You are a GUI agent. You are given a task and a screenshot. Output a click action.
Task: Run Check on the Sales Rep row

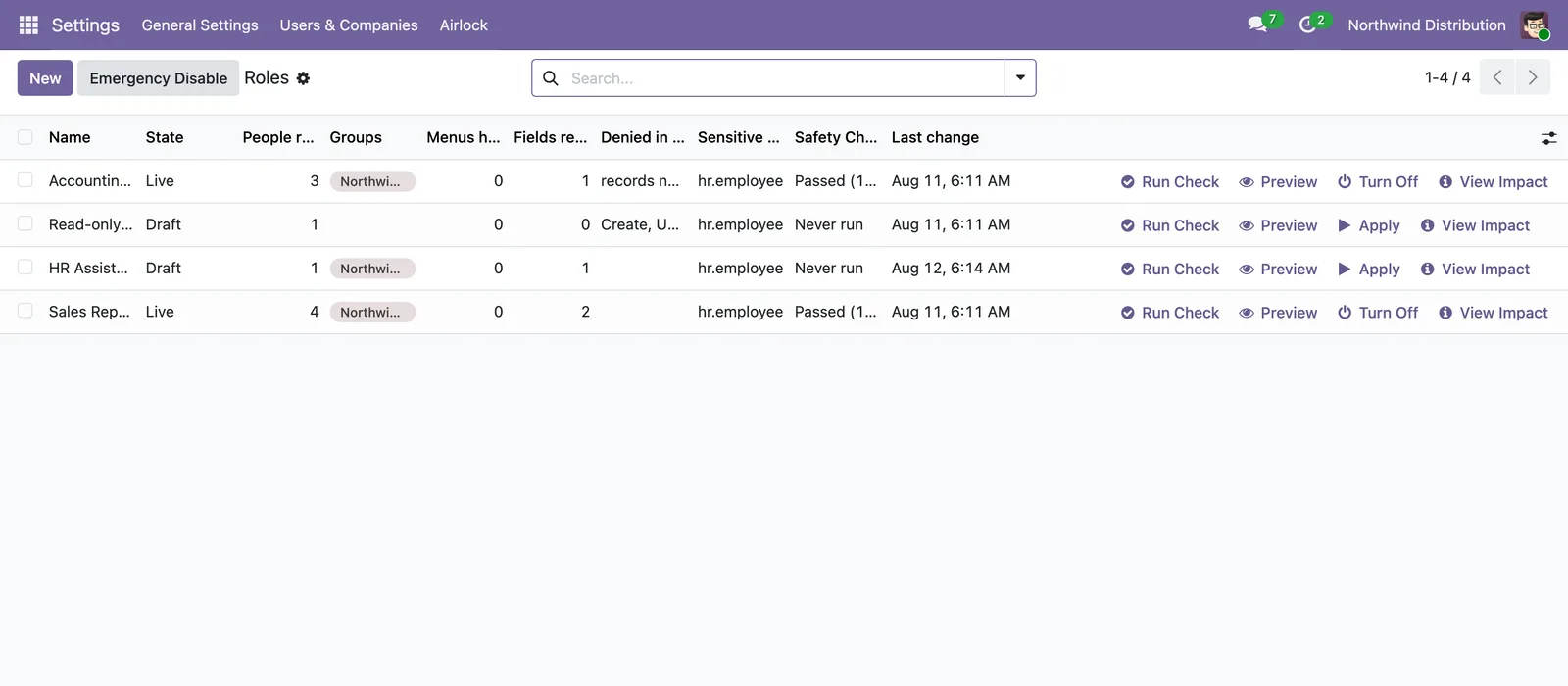[x=1170, y=313]
